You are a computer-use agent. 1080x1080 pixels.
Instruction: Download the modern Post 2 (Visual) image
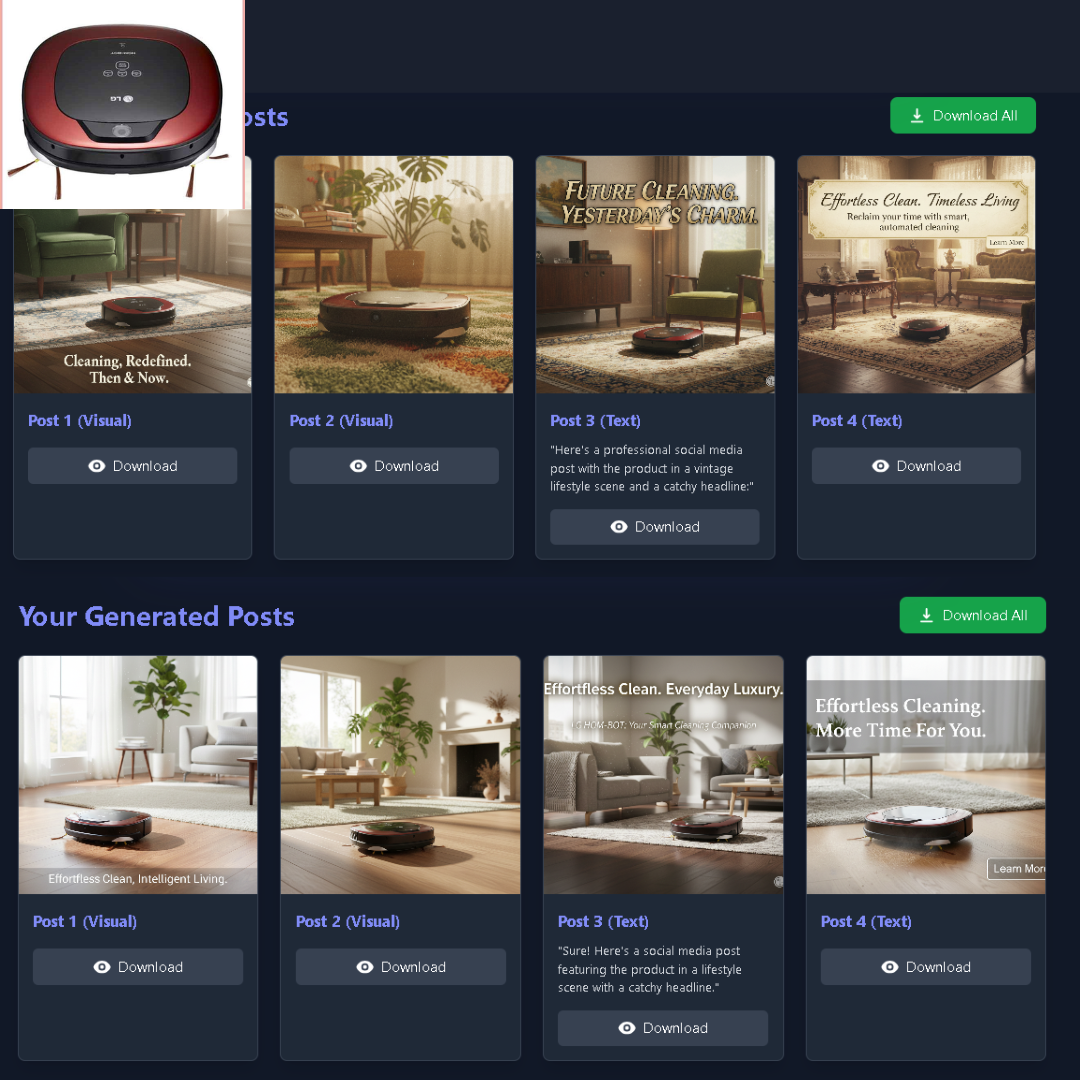(x=401, y=966)
